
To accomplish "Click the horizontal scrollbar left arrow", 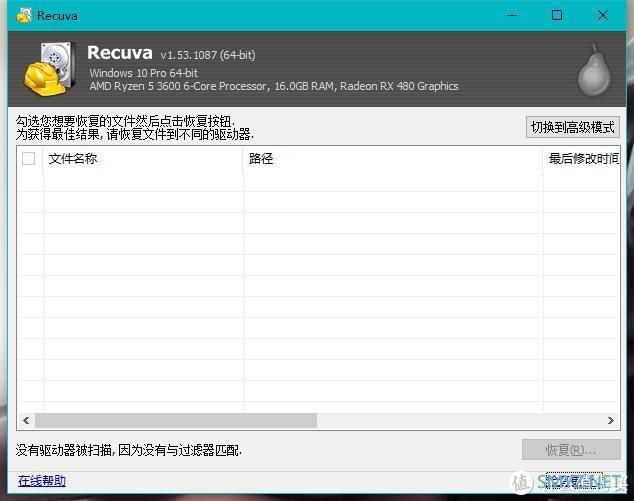I will pos(26,421).
